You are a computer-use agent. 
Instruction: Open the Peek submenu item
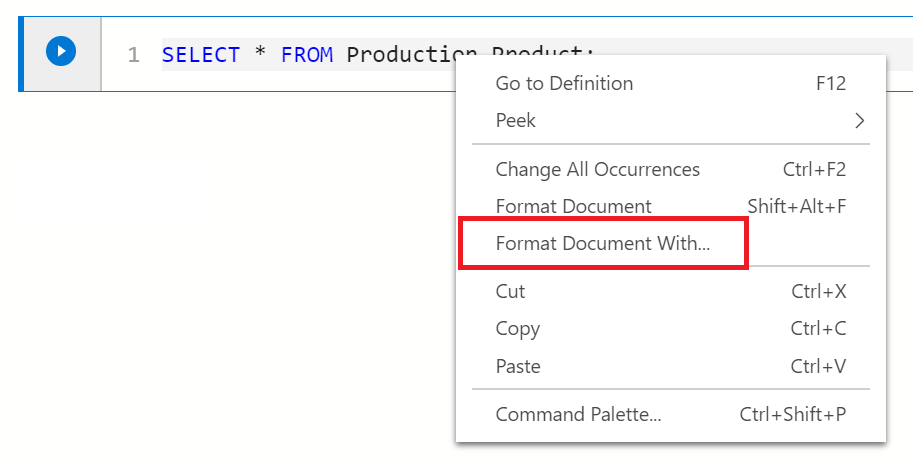click(x=516, y=121)
